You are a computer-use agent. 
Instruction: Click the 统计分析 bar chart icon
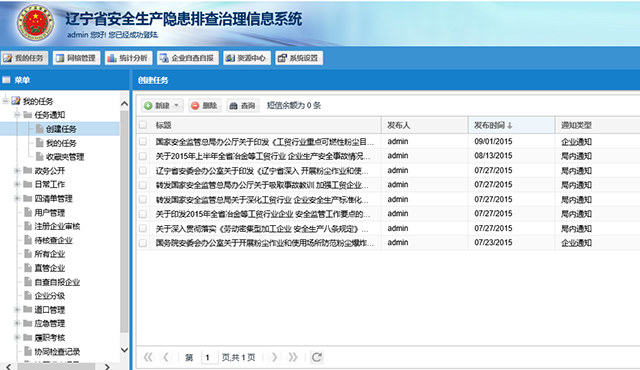click(112, 58)
